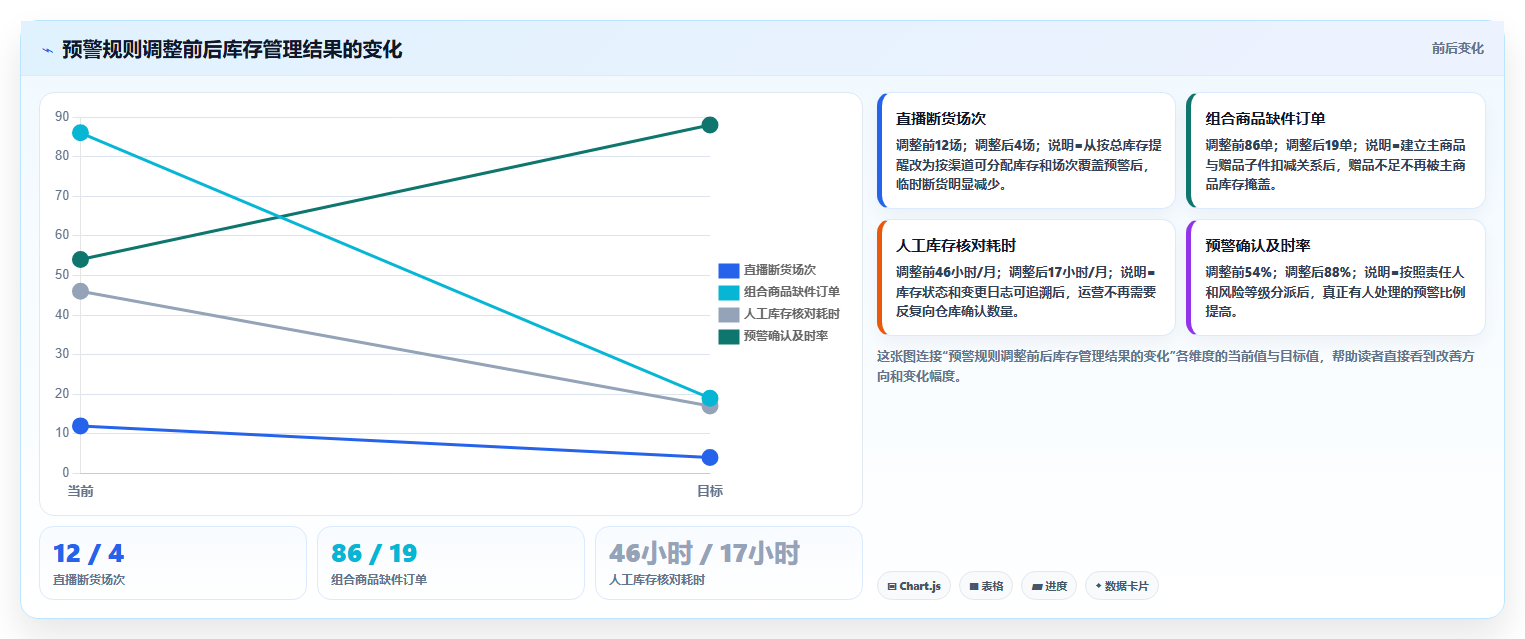Toggle the 组合商品缺件订单 legend swatch

[728, 292]
